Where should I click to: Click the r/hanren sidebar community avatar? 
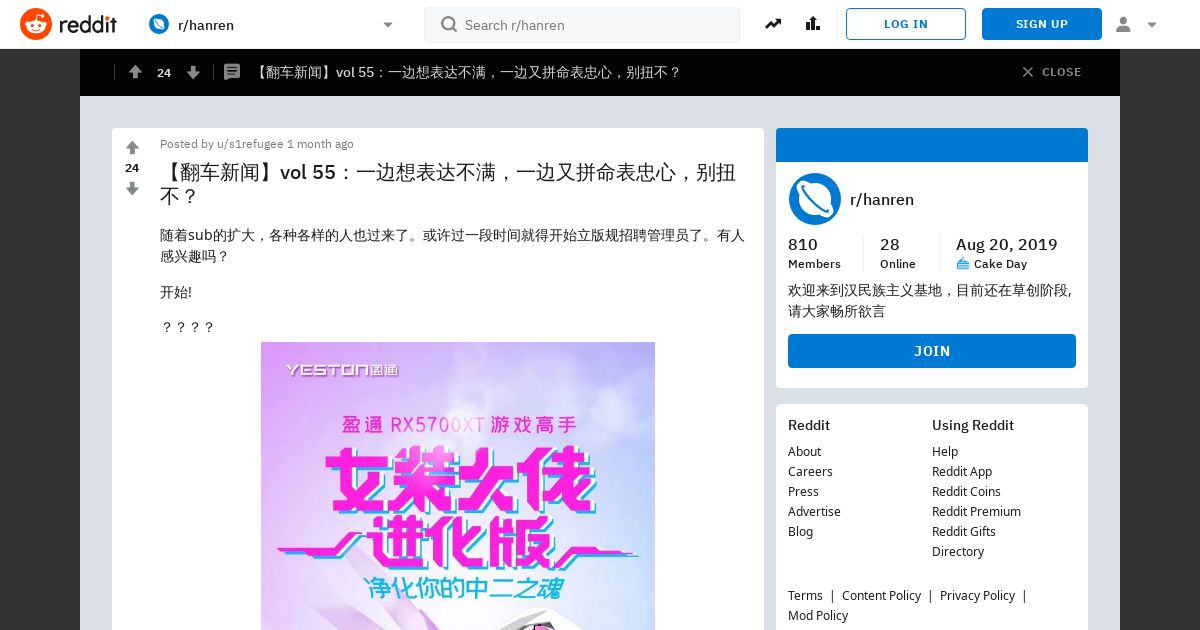(815, 199)
